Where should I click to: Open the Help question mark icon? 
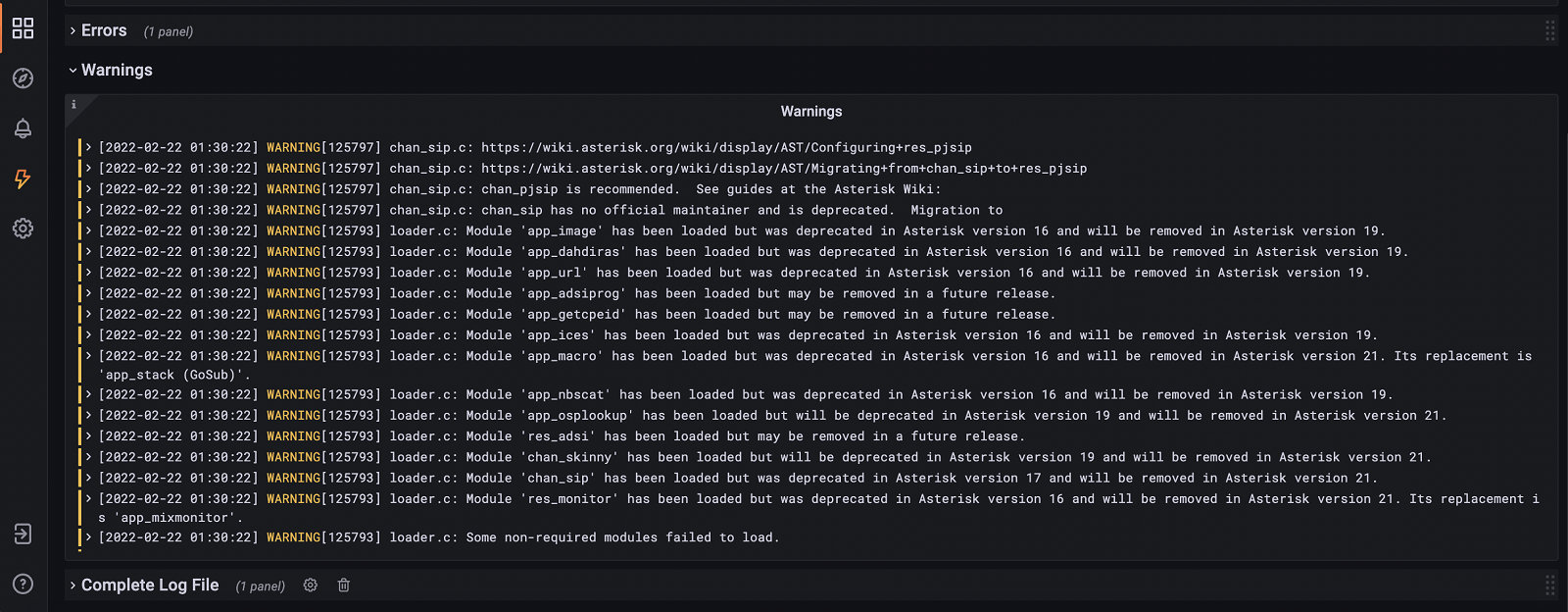[23, 584]
